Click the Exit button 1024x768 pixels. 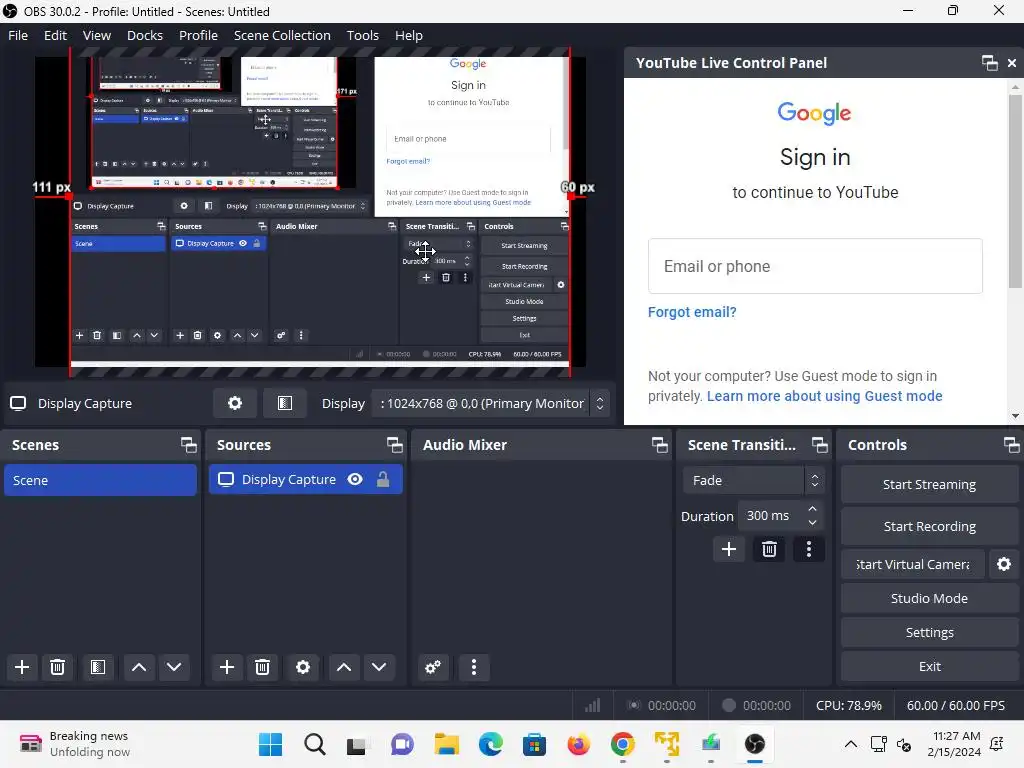coord(929,666)
